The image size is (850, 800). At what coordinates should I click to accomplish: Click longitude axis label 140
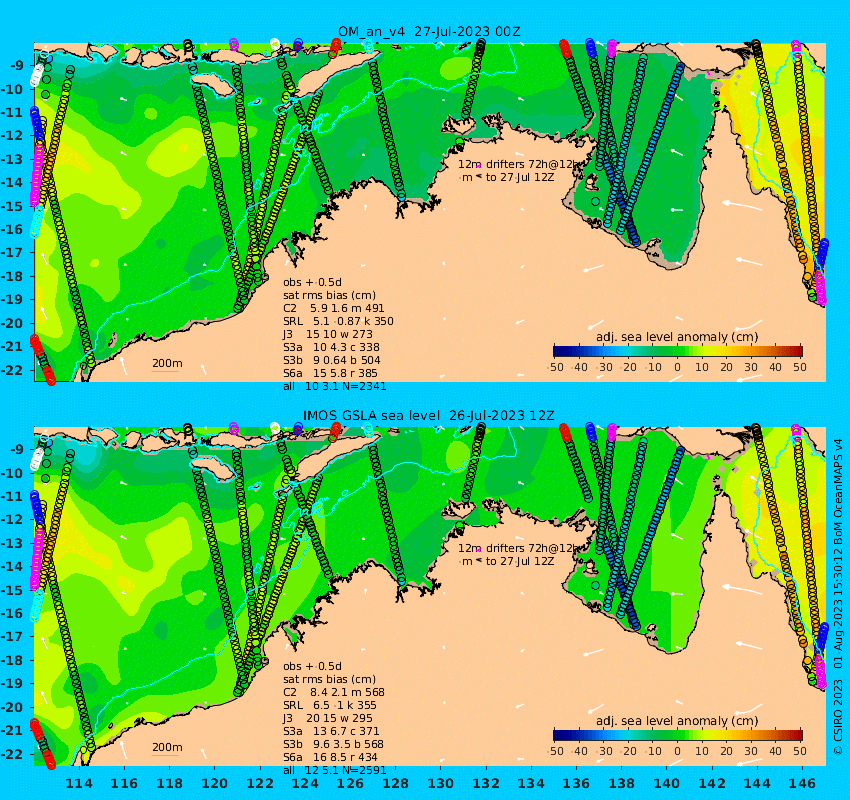(667, 783)
